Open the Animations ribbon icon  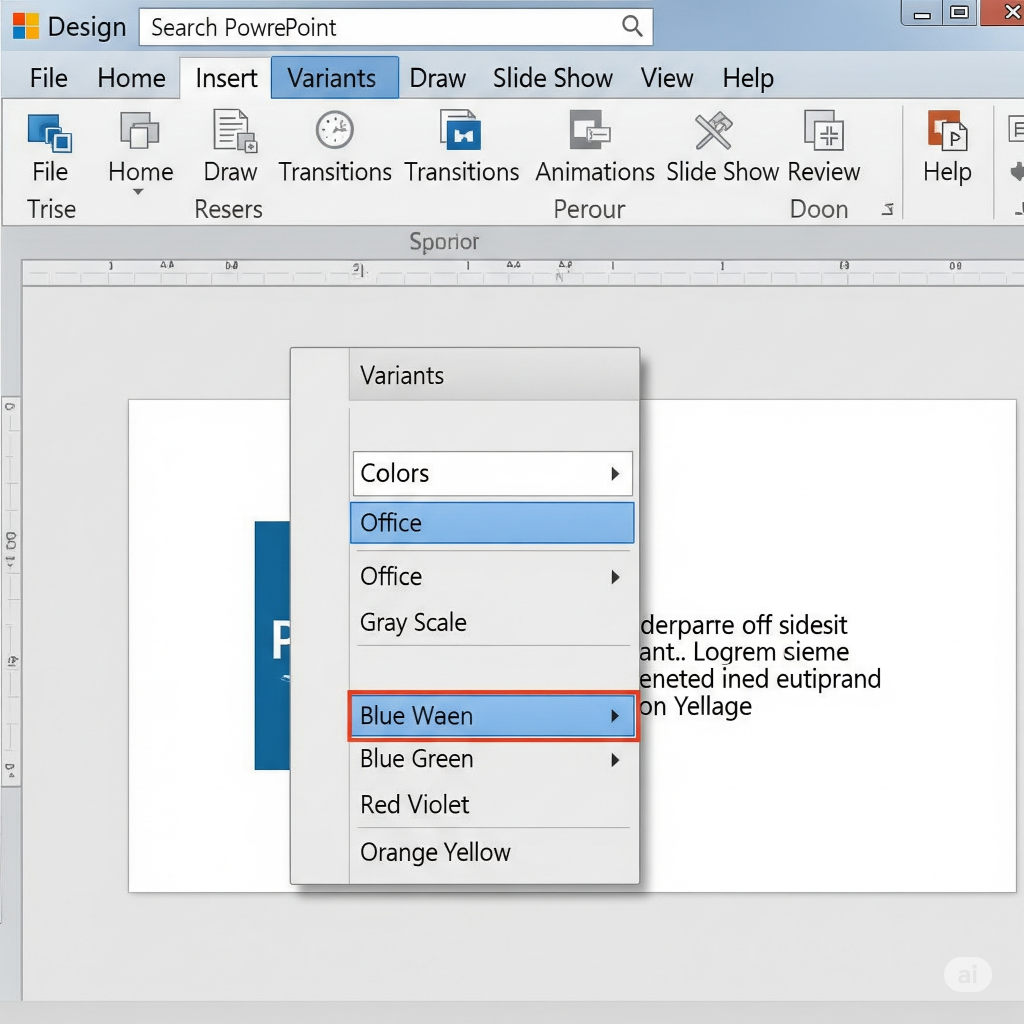[590, 131]
